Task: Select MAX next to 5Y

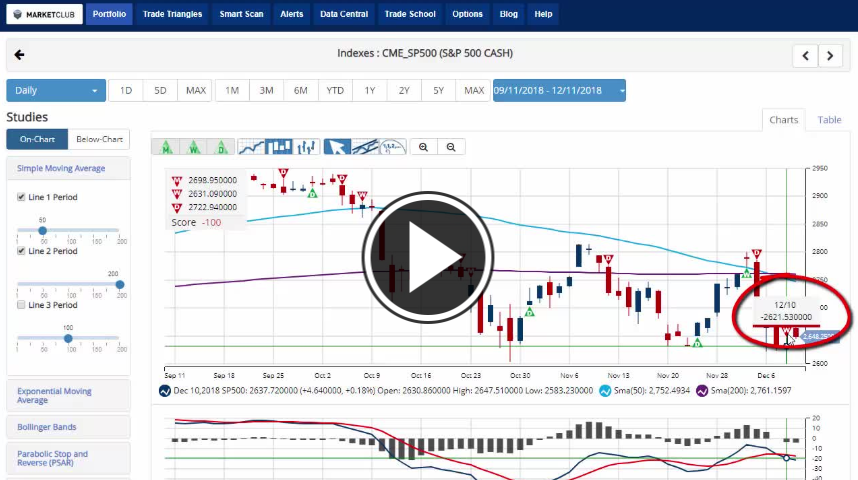Action: coord(474,91)
